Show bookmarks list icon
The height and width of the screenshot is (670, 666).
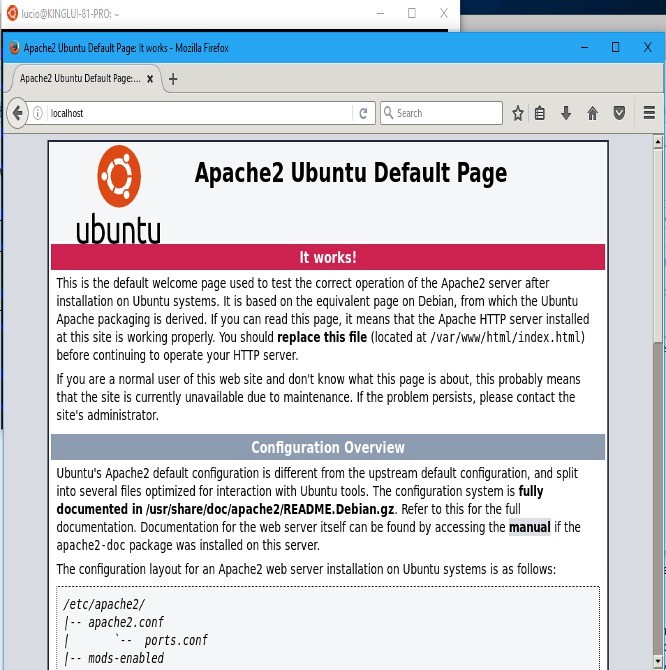(540, 113)
